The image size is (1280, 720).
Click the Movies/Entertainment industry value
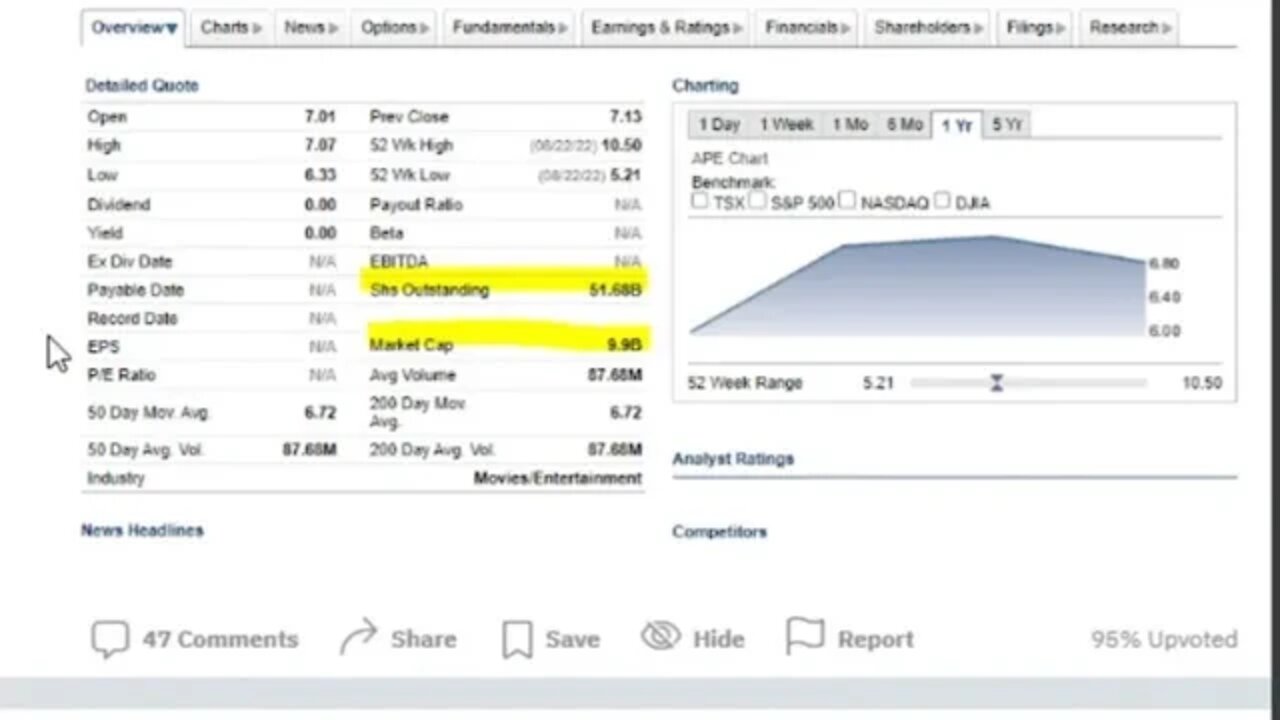pyautogui.click(x=558, y=478)
